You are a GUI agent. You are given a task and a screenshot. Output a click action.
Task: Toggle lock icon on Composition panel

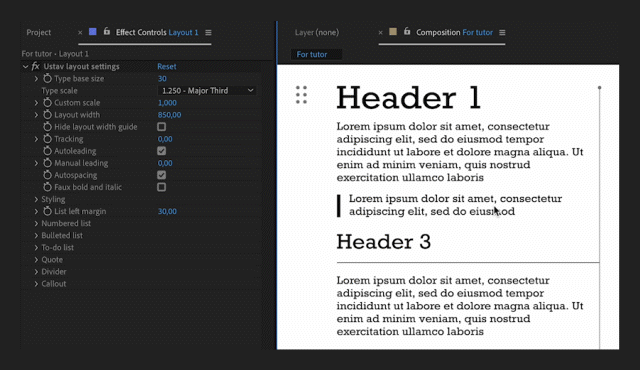[407, 31]
